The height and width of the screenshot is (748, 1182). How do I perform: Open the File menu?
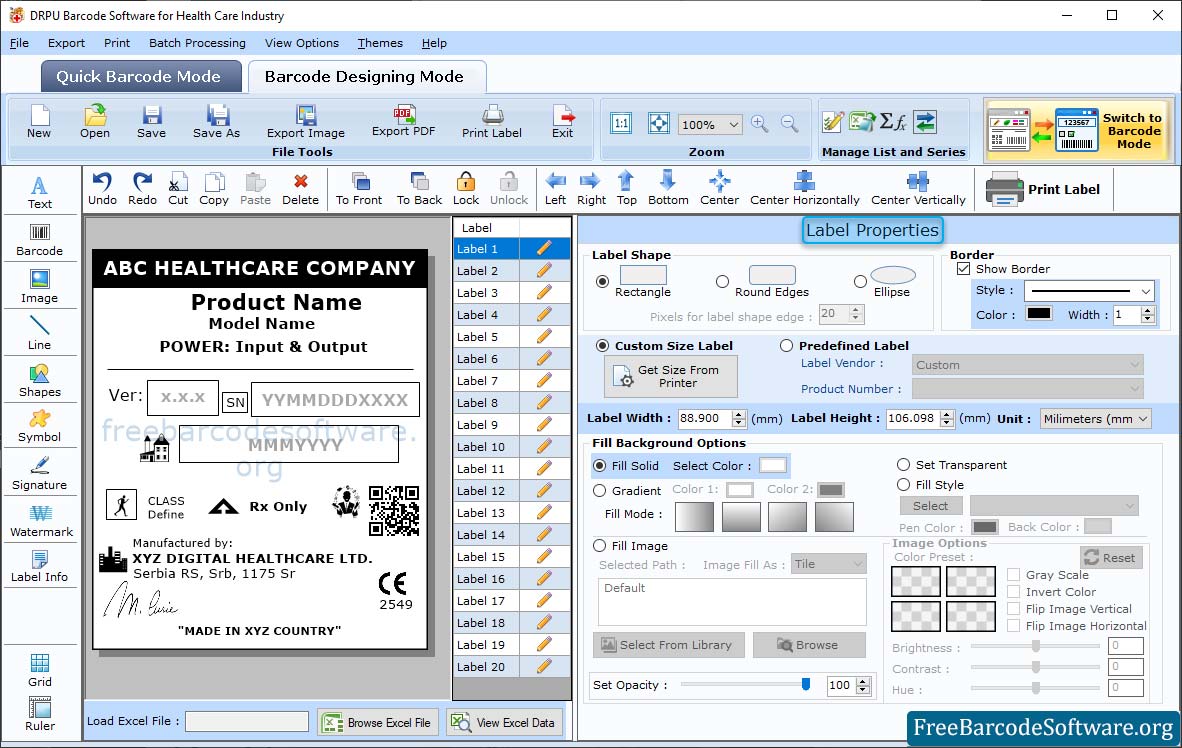coord(19,43)
